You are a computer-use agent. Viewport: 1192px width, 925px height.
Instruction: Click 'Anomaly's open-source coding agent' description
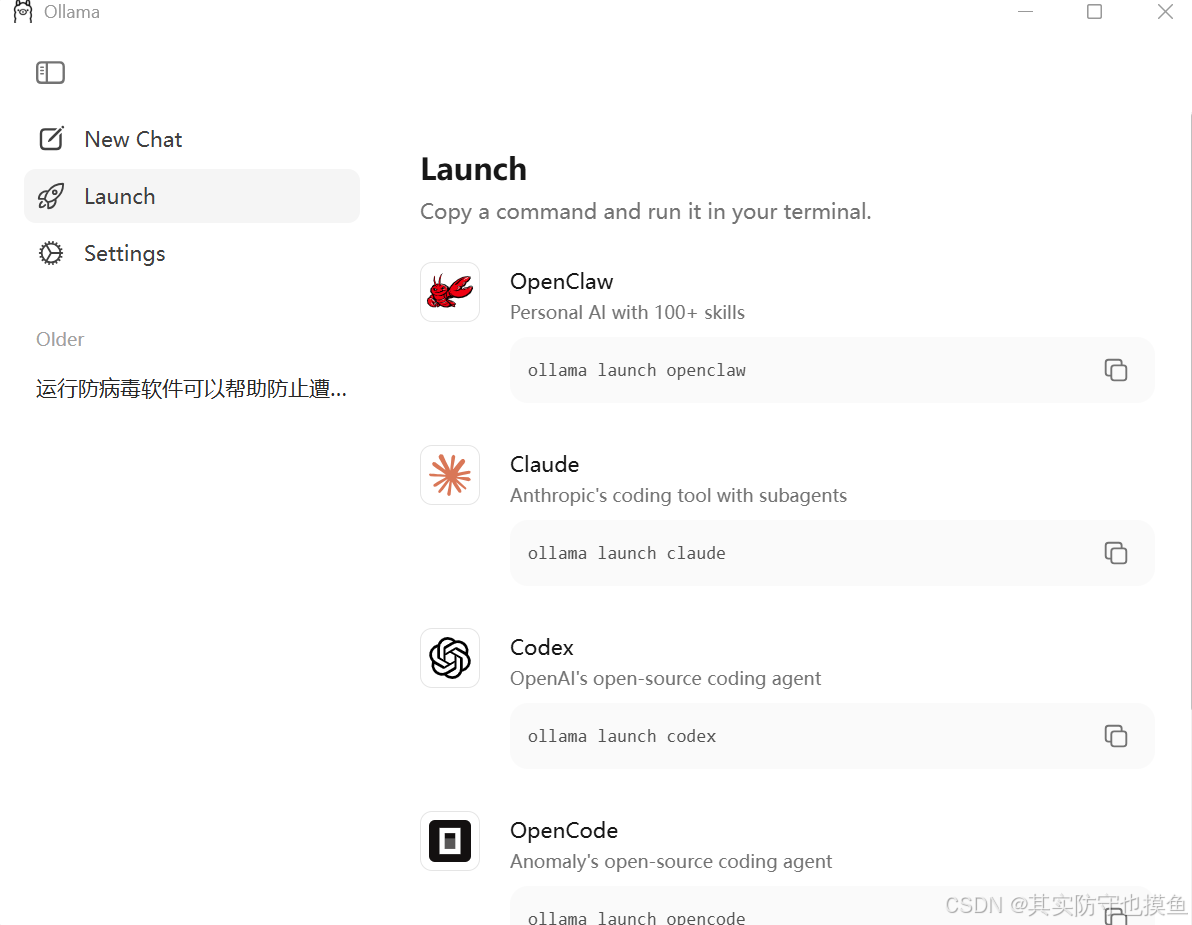(x=670, y=862)
